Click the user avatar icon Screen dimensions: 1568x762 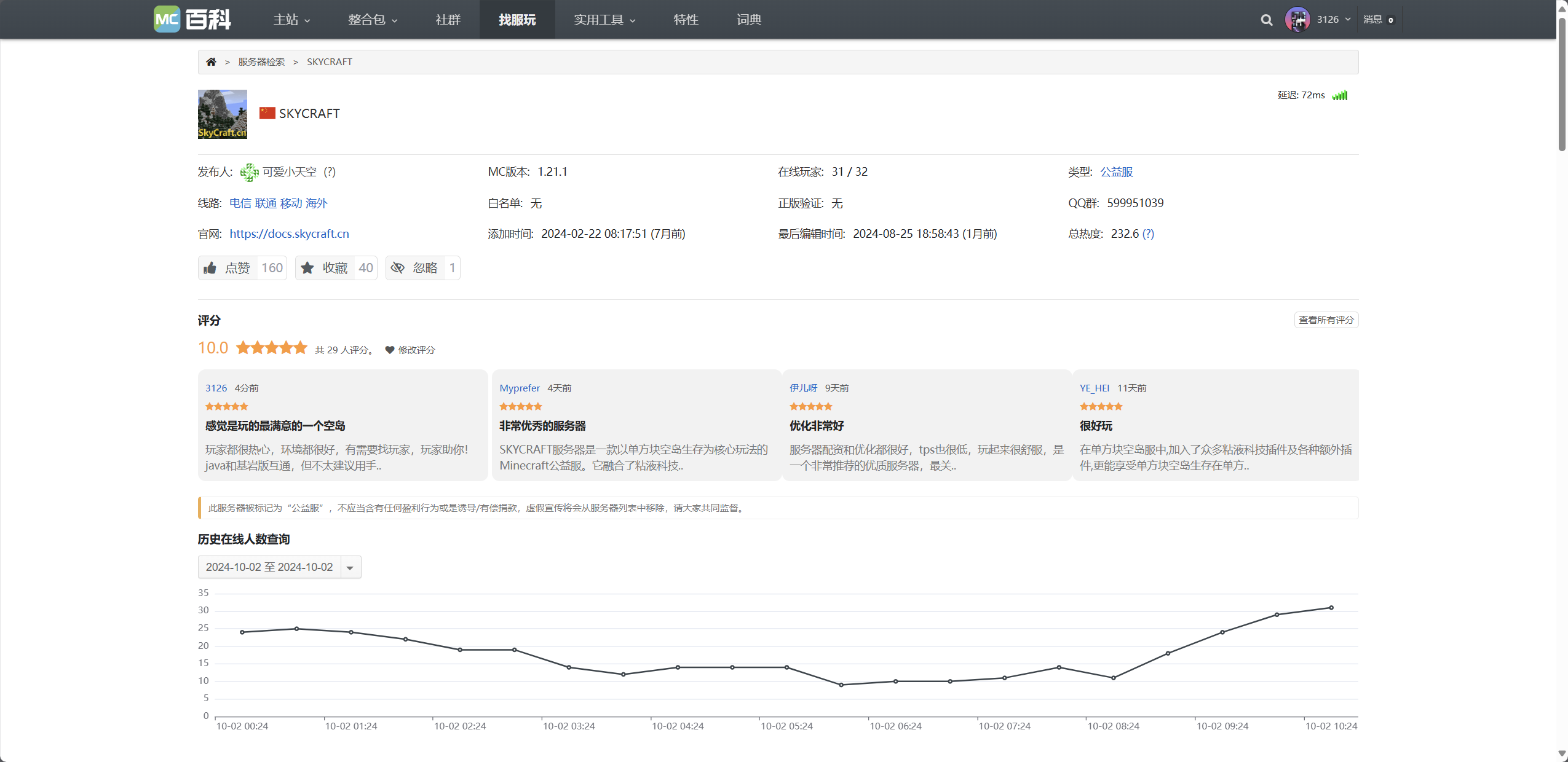tap(1297, 20)
